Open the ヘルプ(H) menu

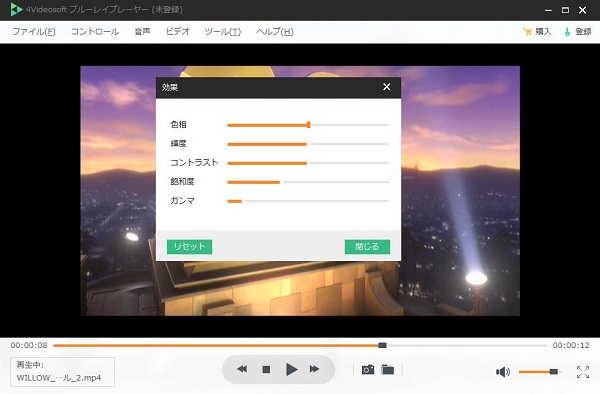pyautogui.click(x=275, y=32)
